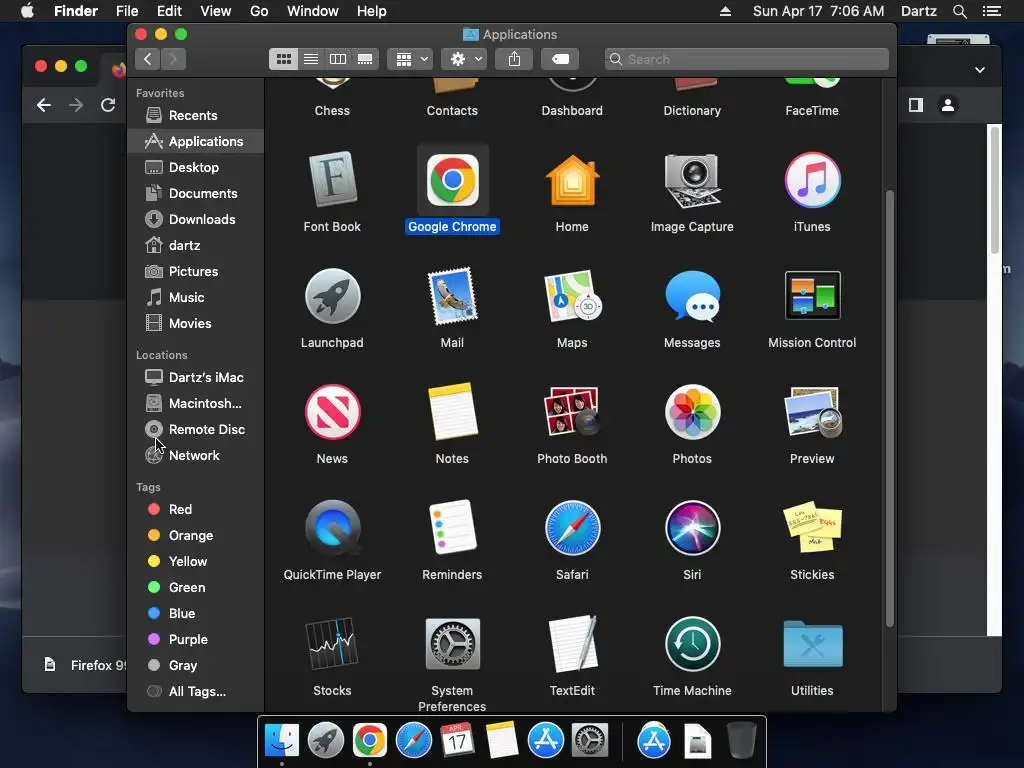Screen dimensions: 1024x768
Task: Select the Image Capture app icon
Action: coord(692,180)
